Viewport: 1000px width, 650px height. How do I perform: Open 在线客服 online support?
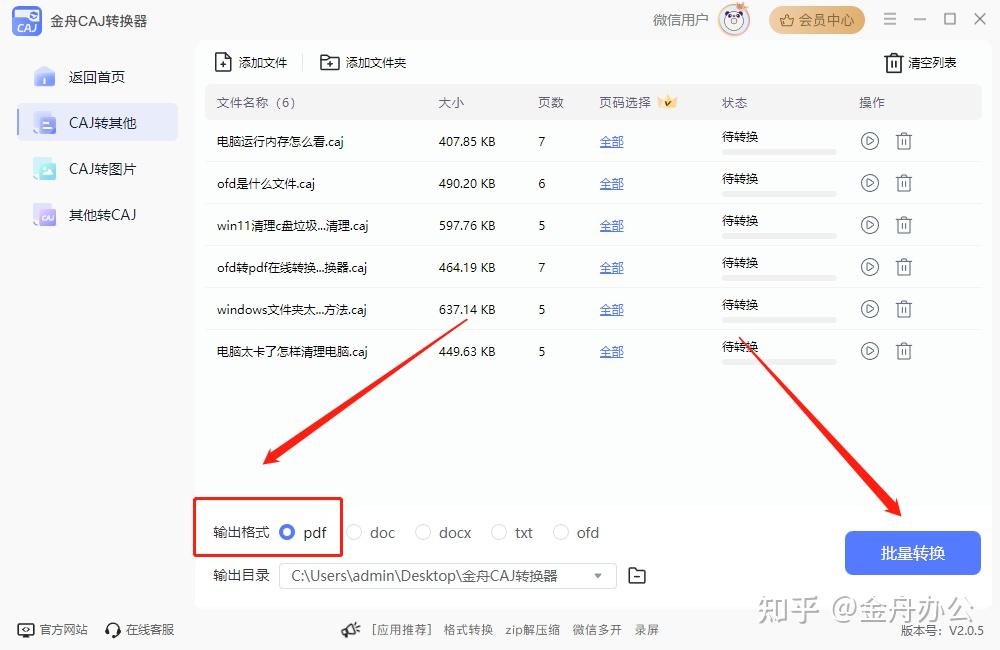pyautogui.click(x=140, y=630)
